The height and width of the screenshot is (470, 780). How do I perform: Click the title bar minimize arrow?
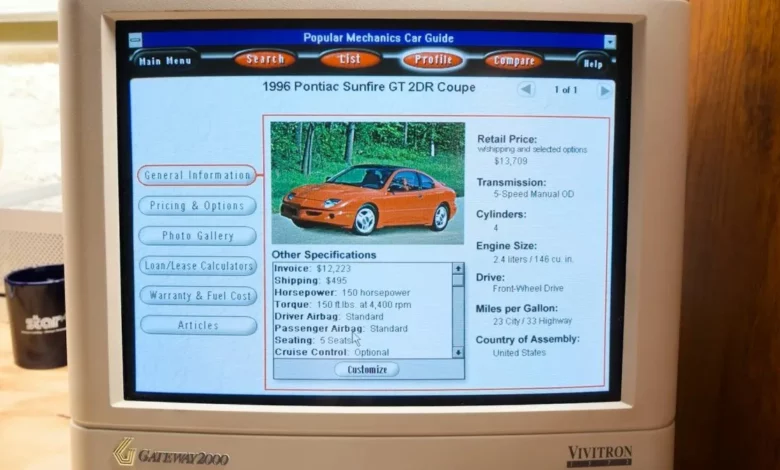coord(610,42)
